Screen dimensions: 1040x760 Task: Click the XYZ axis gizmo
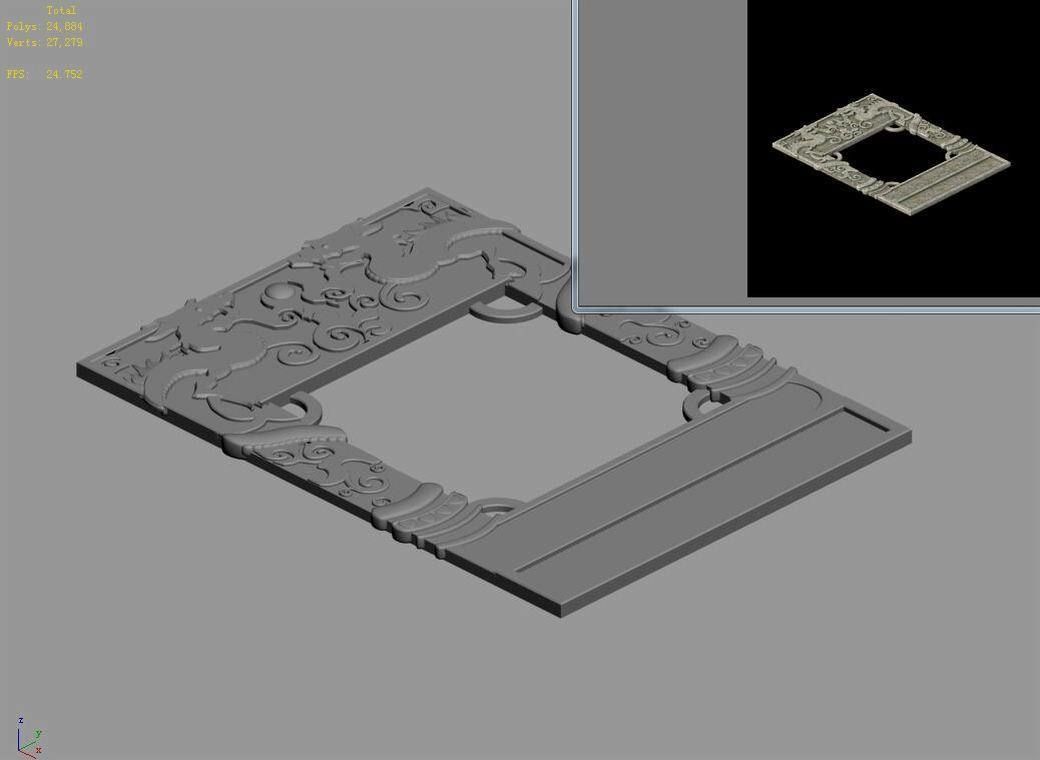pos(29,736)
